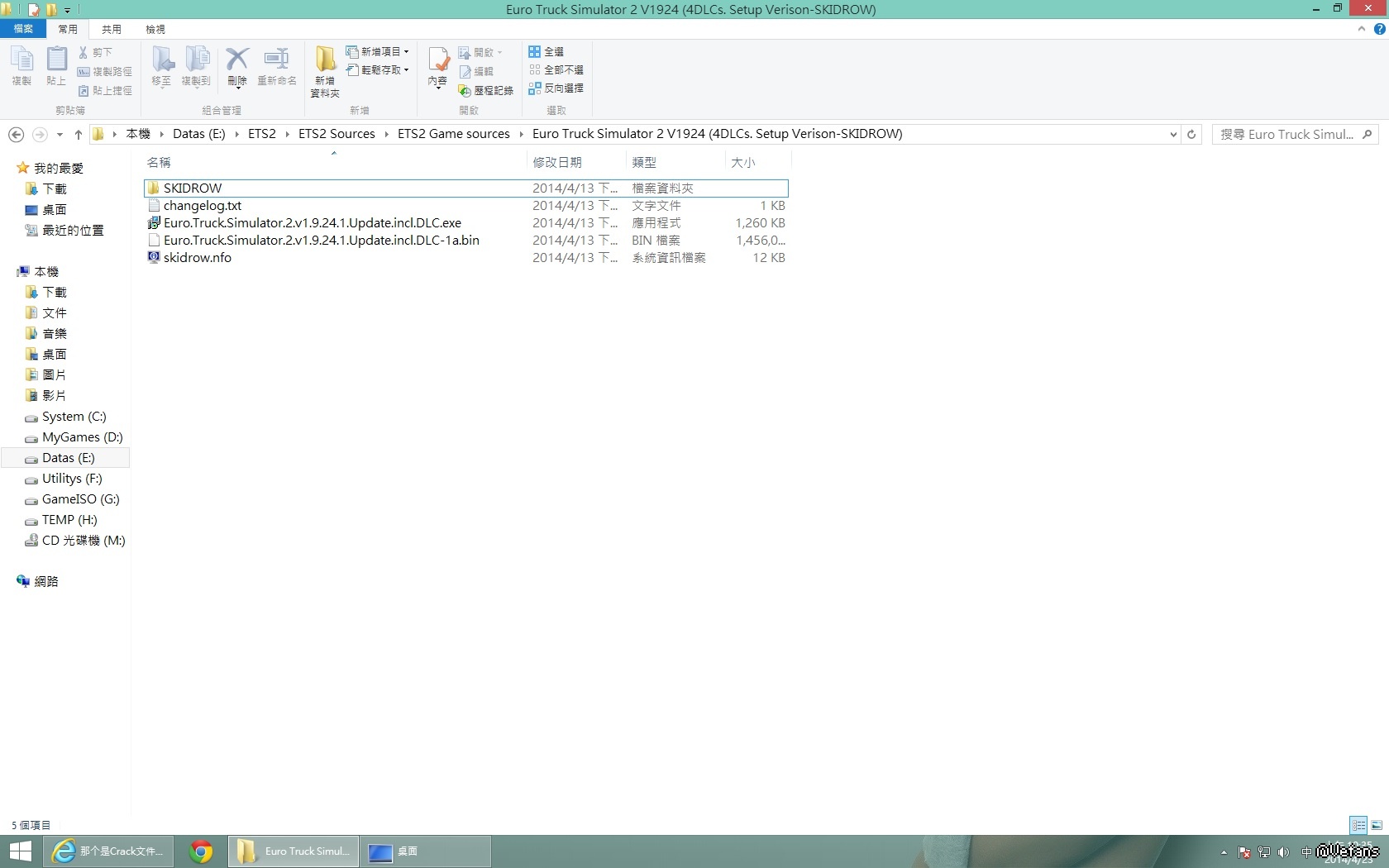Image resolution: width=1389 pixels, height=868 pixels.
Task: Select the Update.incl.DLC-1a.bin file
Action: (x=465, y=241)
